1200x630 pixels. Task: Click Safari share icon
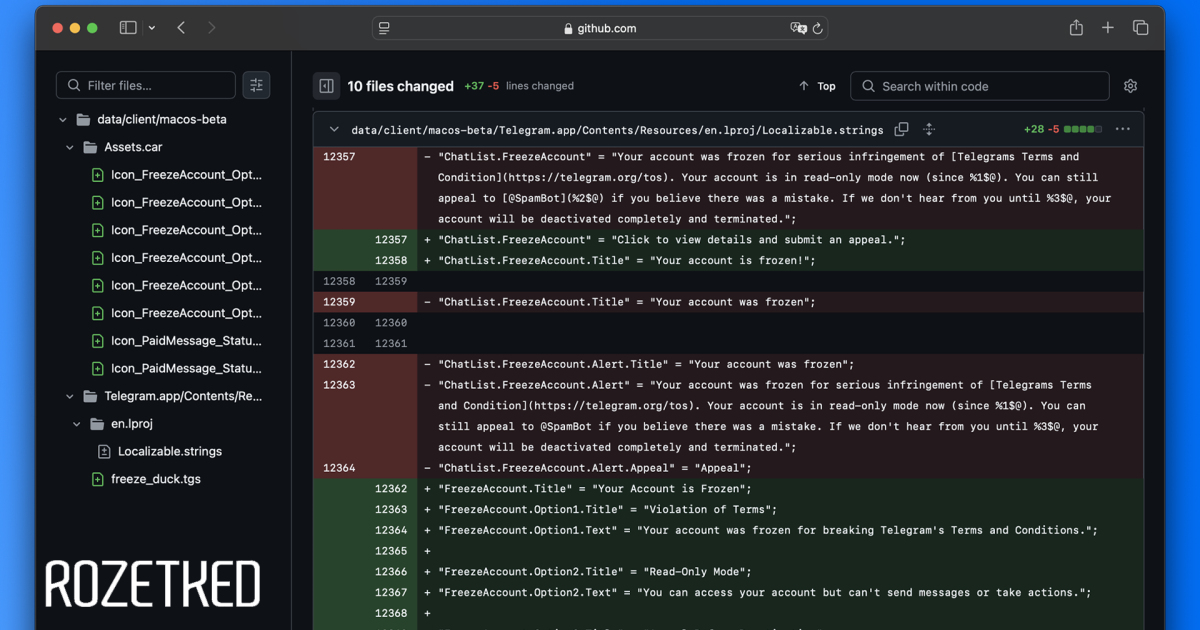1076,28
